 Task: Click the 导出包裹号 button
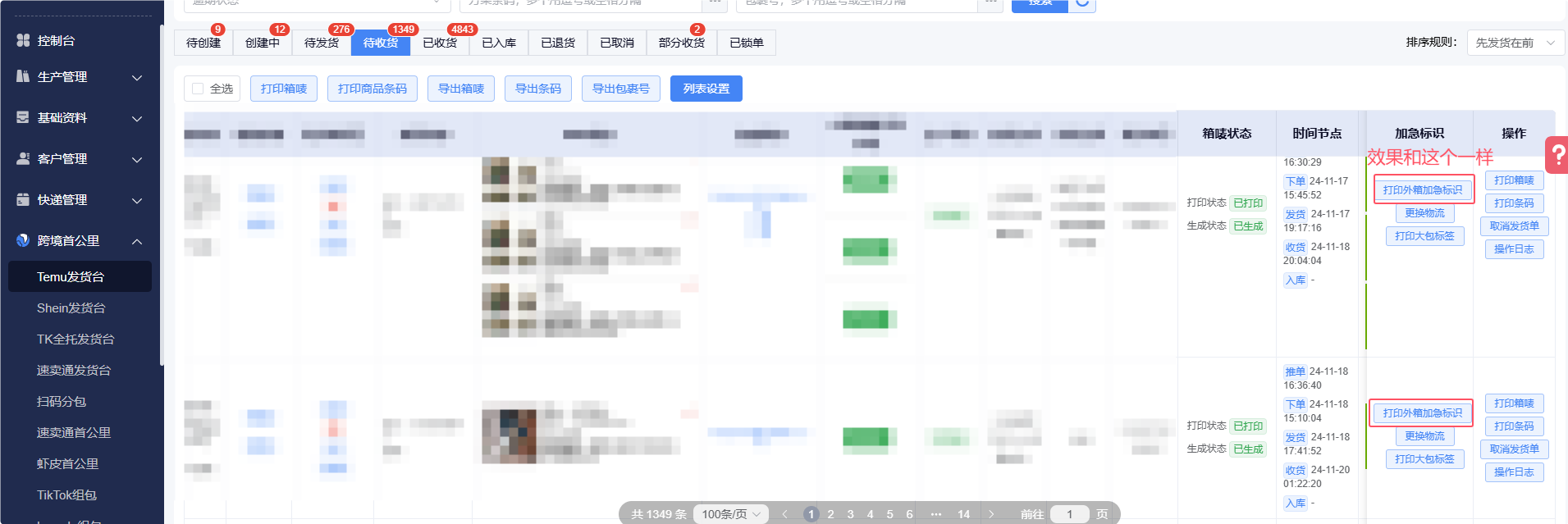[621, 89]
